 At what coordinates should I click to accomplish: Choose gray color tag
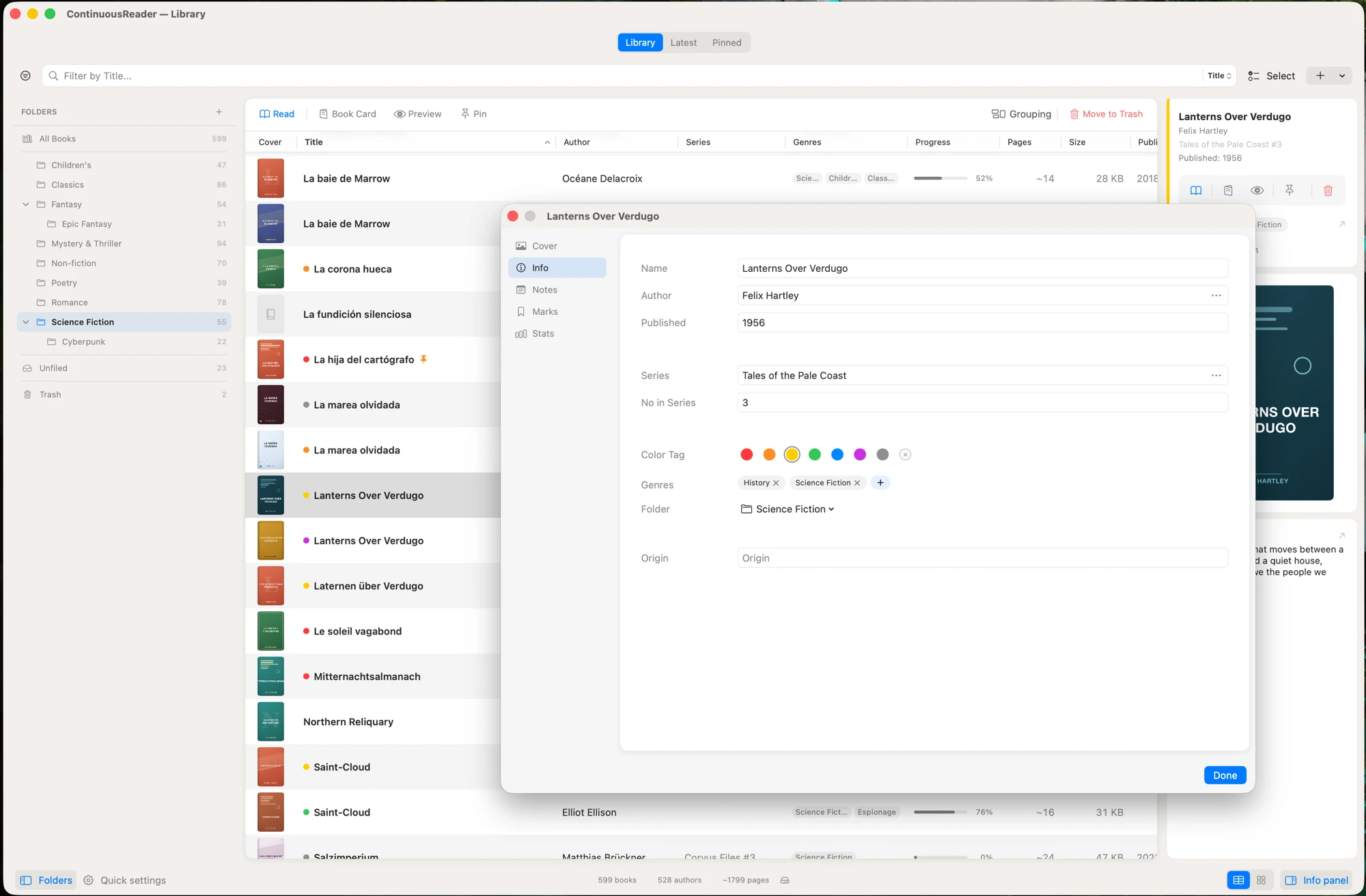tap(882, 455)
